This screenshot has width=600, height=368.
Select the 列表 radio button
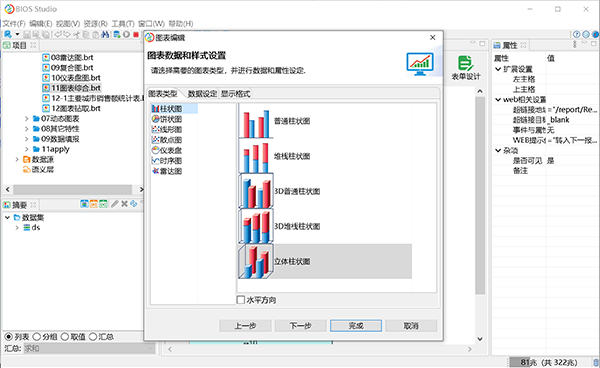[8, 337]
